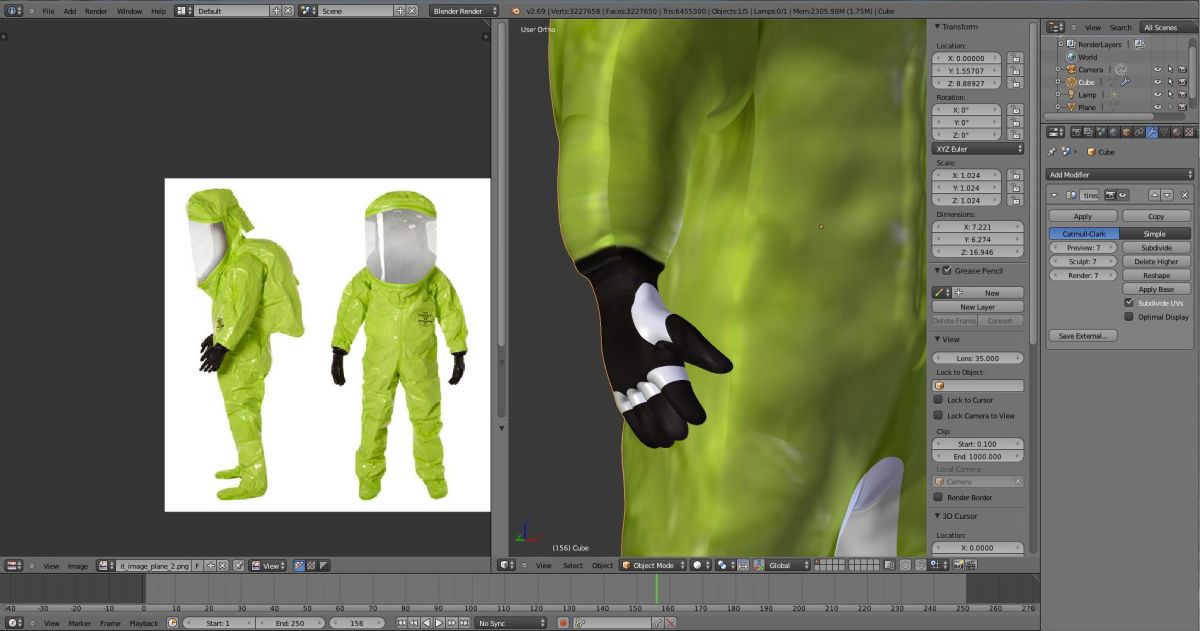Toggle Cube selectability arrow in outliner
This screenshot has height=631, width=1200.
[1169, 82]
